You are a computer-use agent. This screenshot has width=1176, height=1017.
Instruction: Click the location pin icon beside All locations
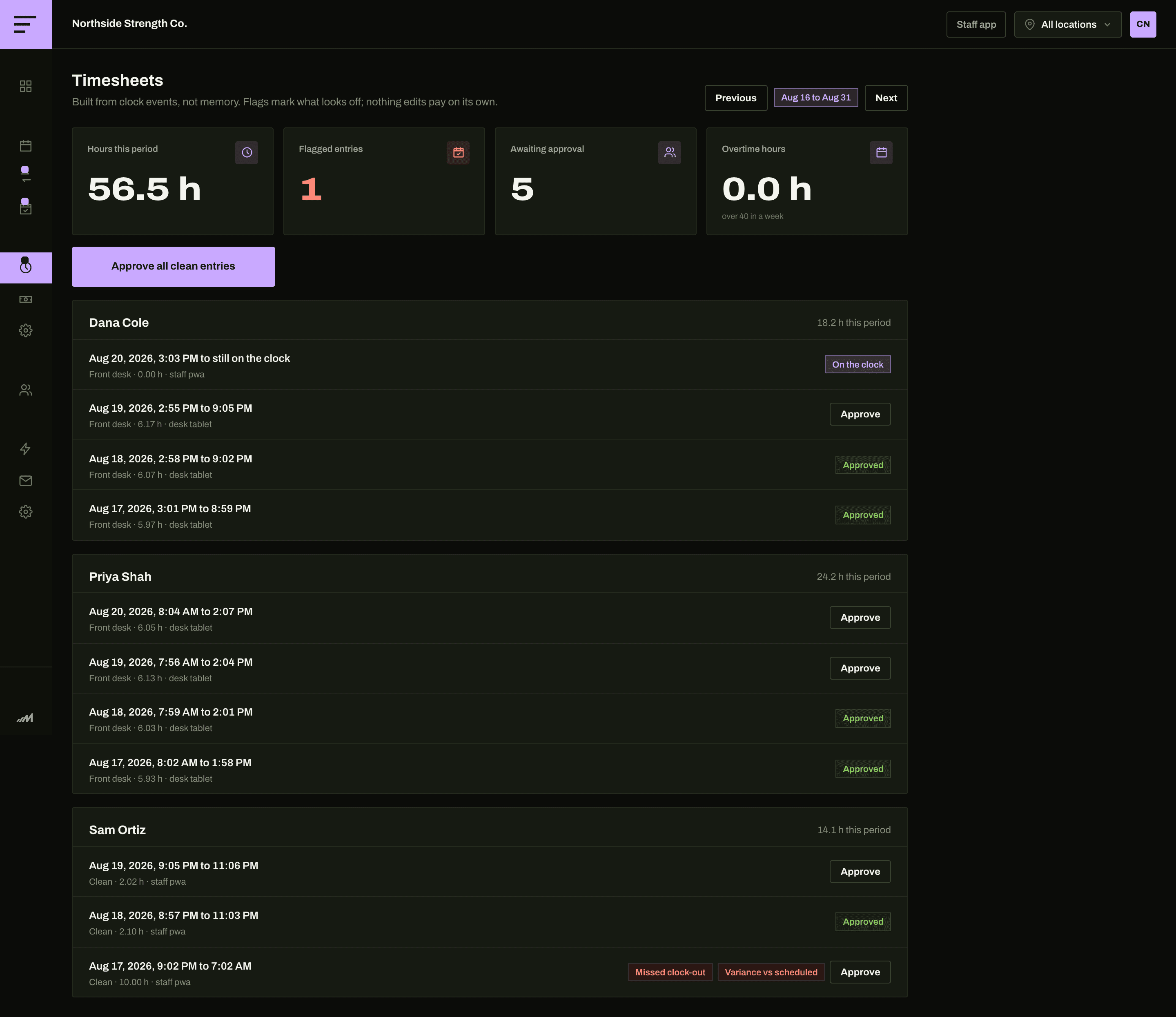[x=1029, y=25]
